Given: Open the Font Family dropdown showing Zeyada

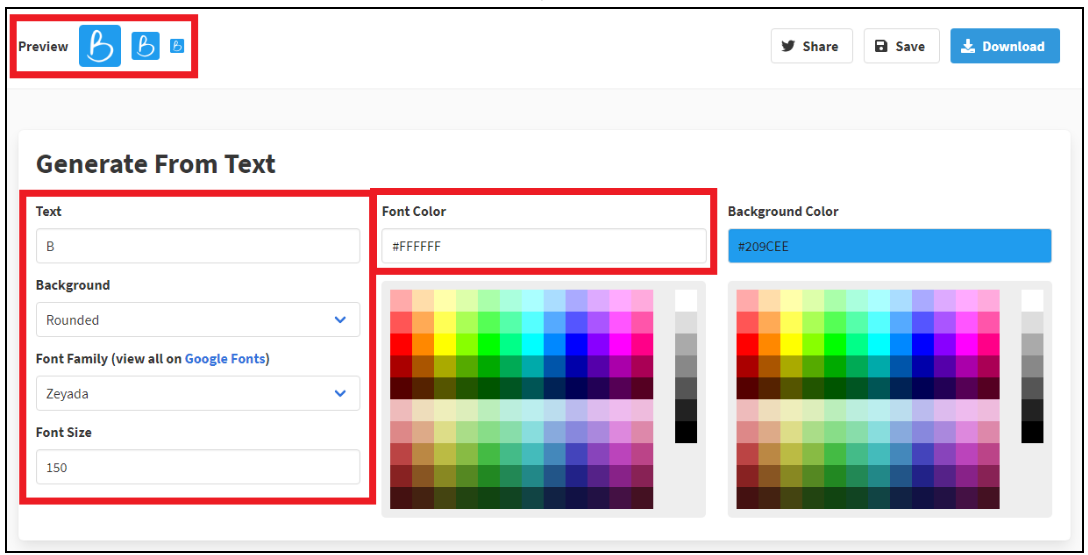Looking at the screenshot, I should click(198, 393).
